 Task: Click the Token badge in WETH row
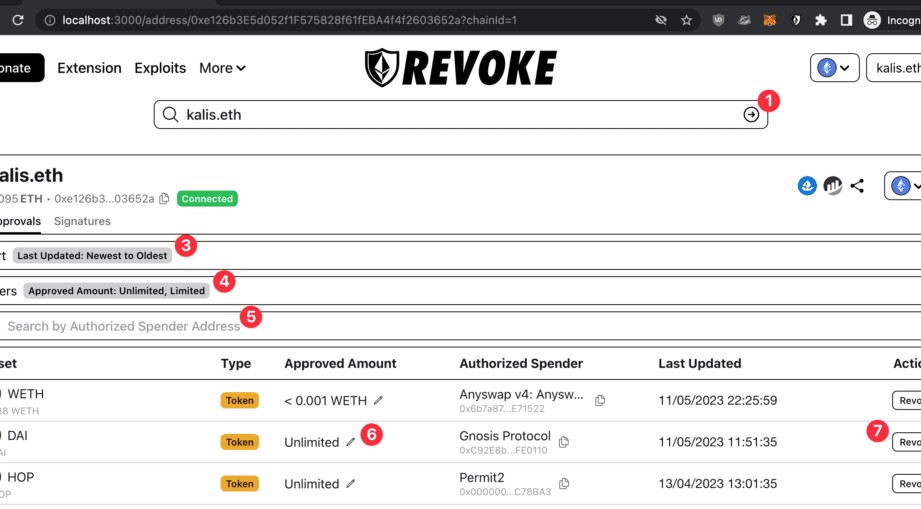pos(240,400)
